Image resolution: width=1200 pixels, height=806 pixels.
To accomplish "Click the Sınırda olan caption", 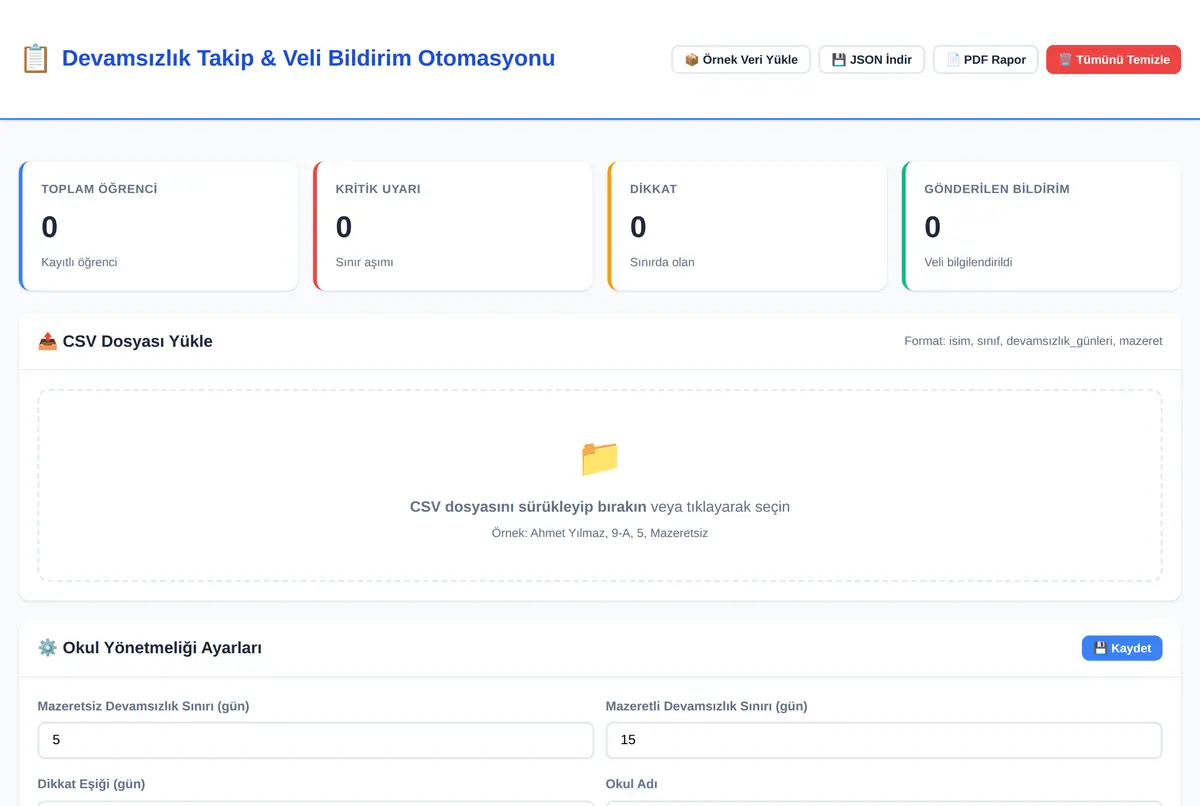I will [x=662, y=262].
